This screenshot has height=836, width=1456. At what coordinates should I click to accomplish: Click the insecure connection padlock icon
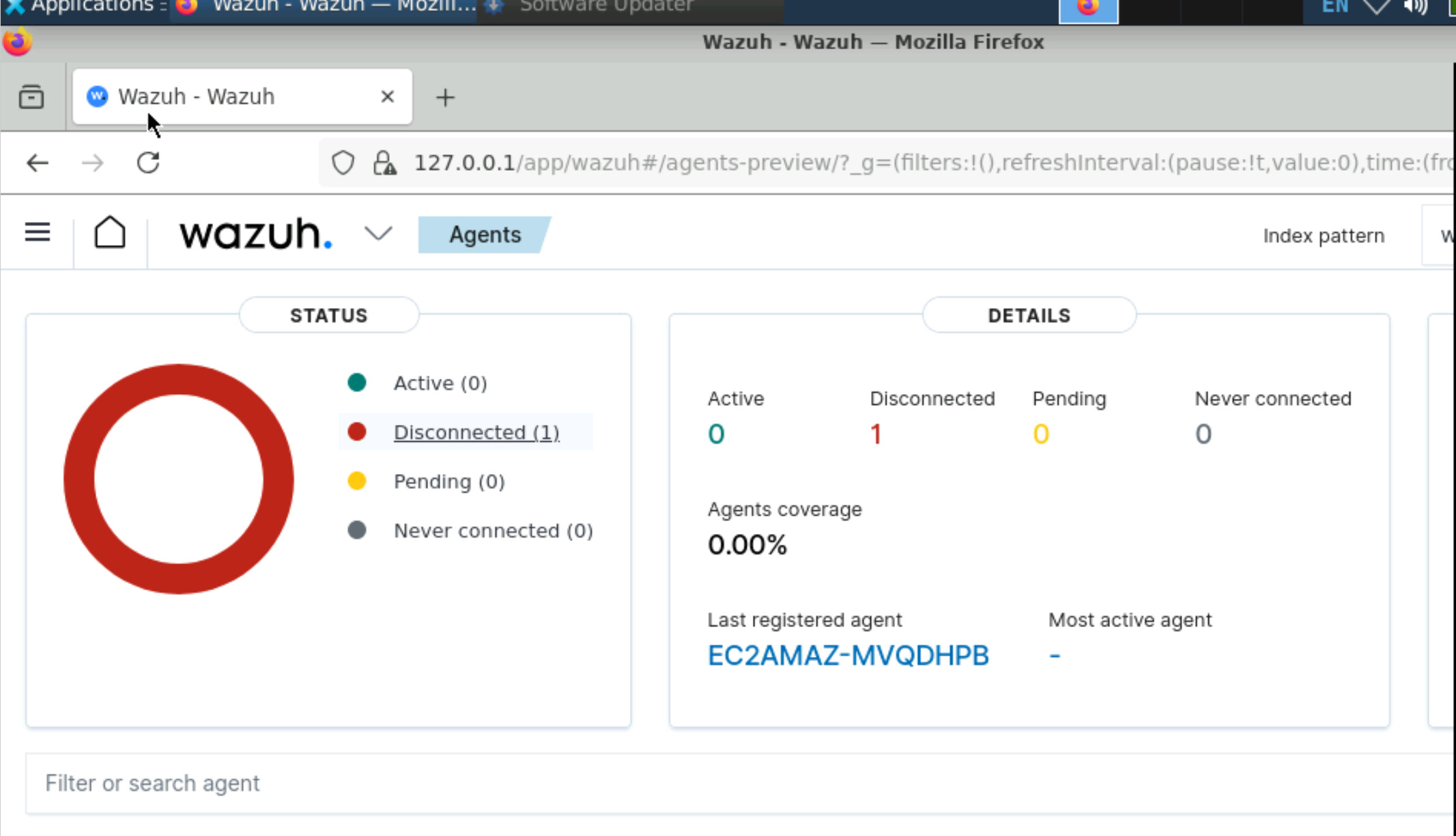(x=384, y=163)
